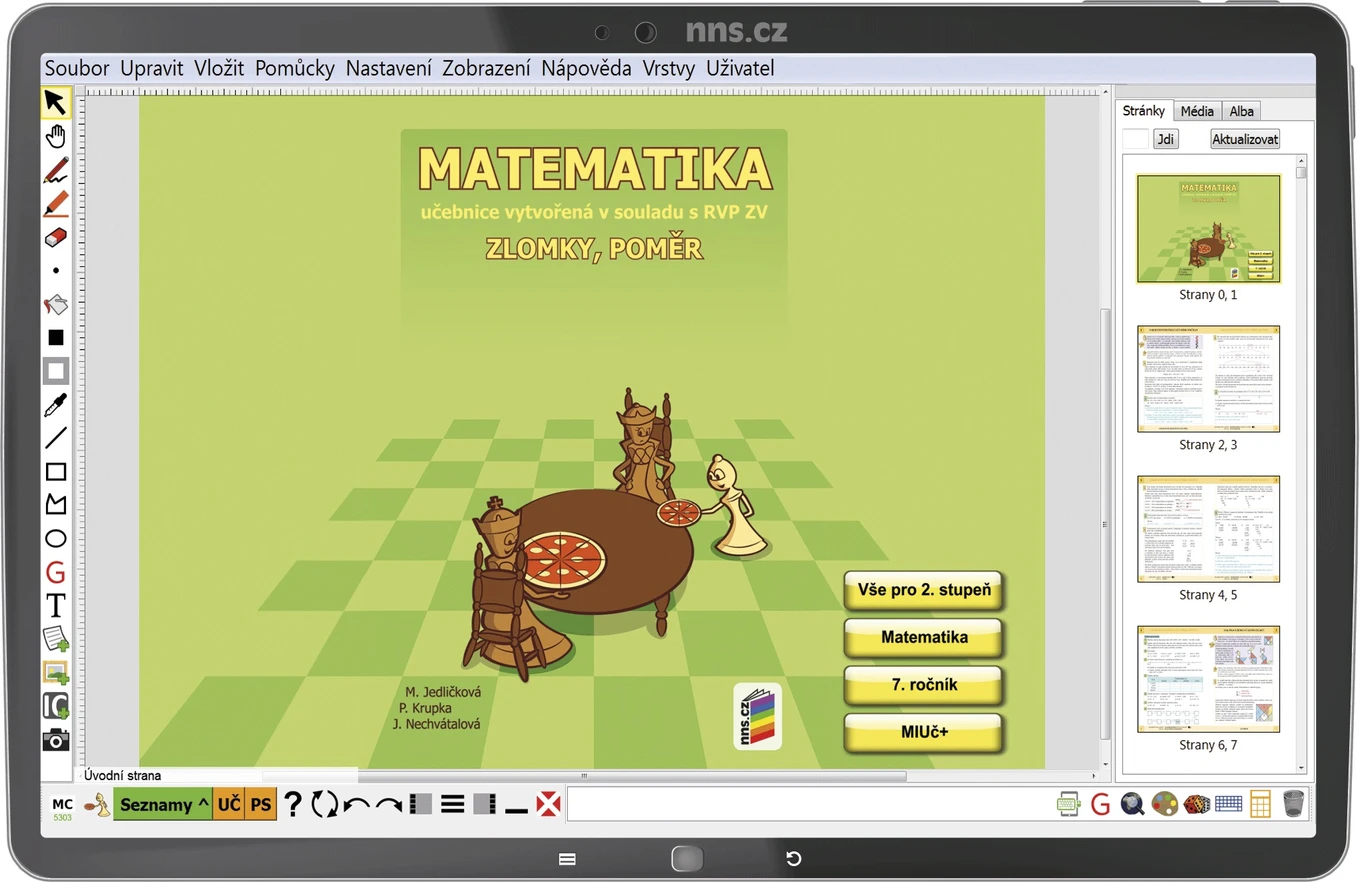
Task: Select the hand pan tool
Action: (x=56, y=137)
